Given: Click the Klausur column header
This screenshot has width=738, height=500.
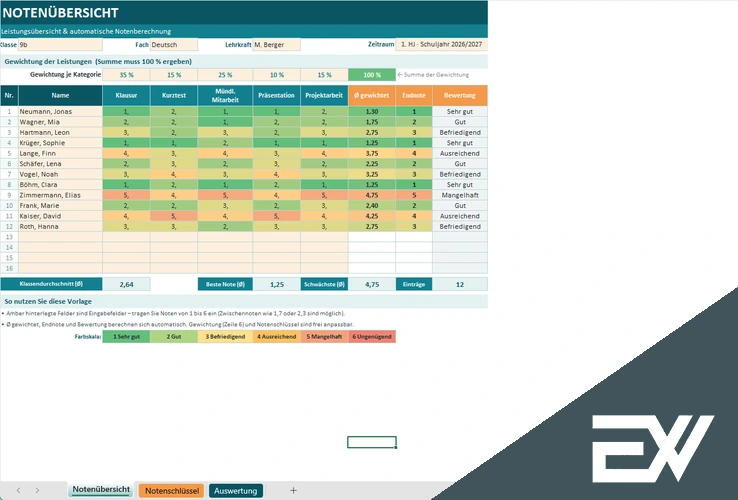Looking at the screenshot, I should tap(126, 96).
